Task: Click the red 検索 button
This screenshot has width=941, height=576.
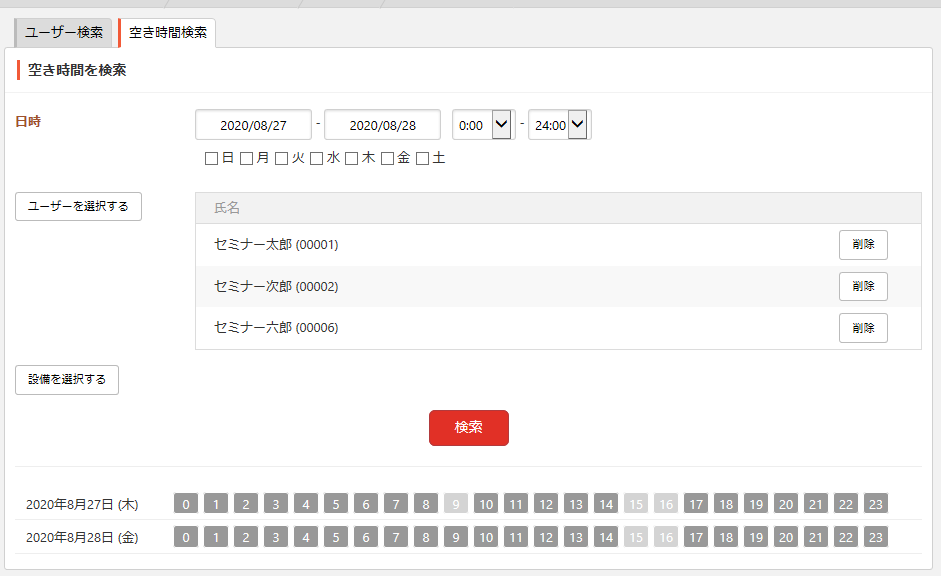Action: [x=469, y=428]
